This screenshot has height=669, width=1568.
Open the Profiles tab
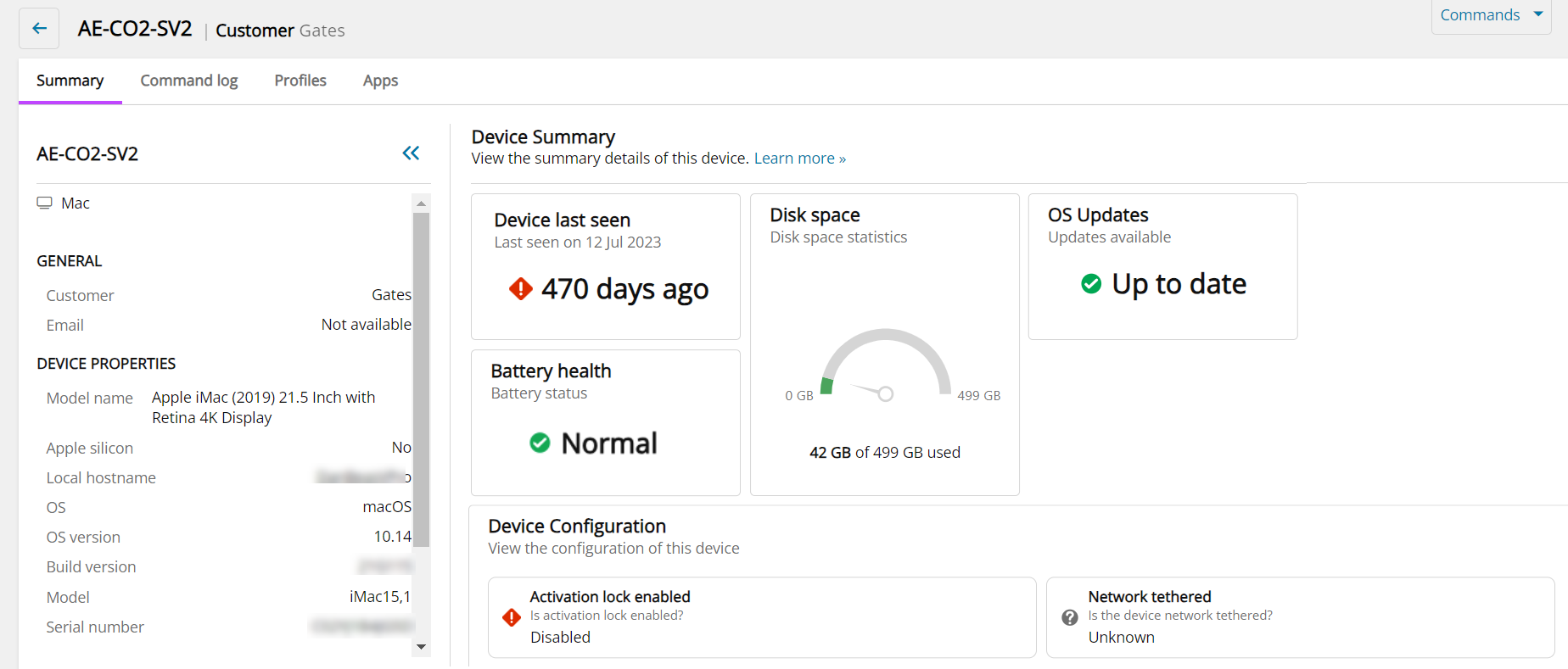(x=300, y=81)
